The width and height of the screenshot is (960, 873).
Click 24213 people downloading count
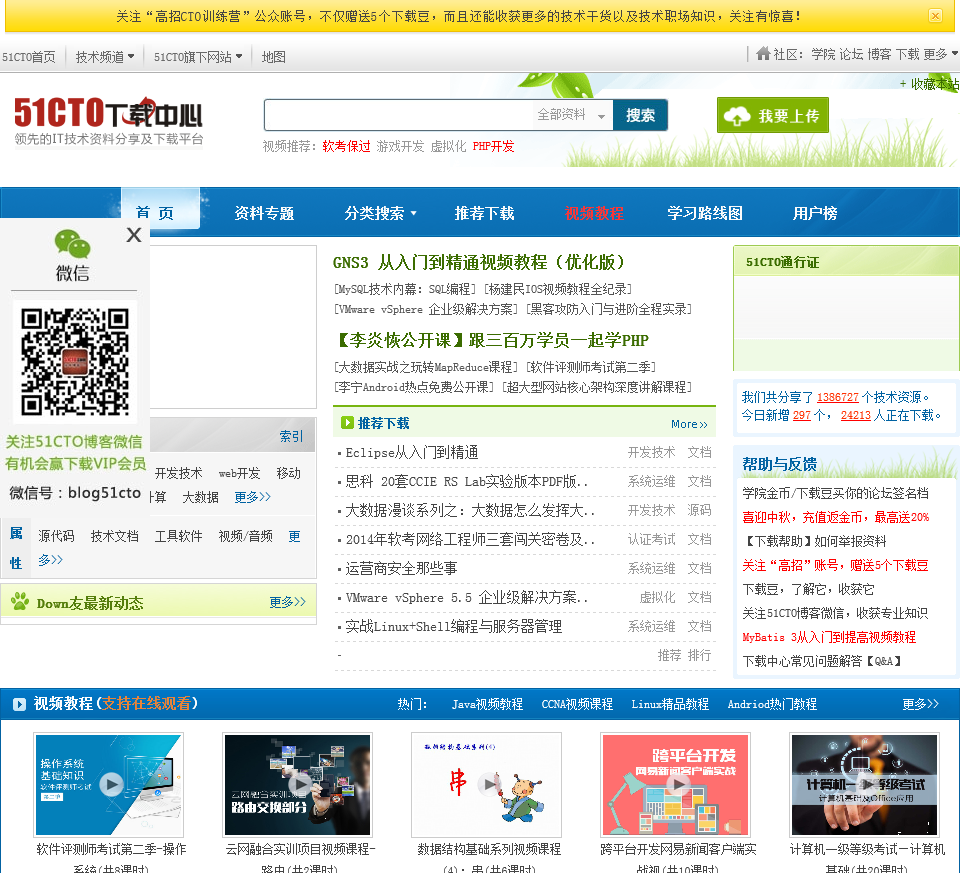pos(855,416)
